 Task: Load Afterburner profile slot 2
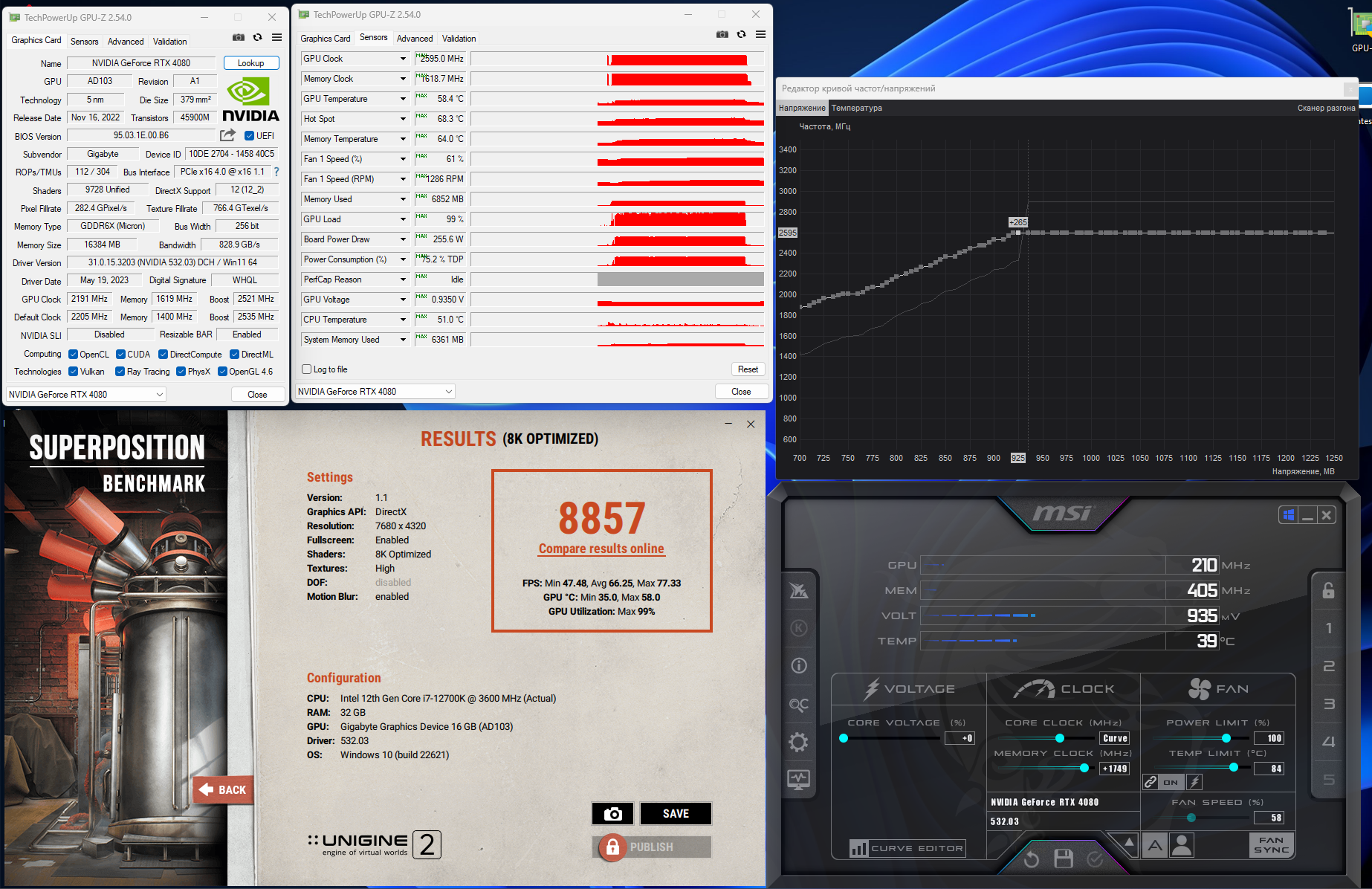pos(1329,666)
